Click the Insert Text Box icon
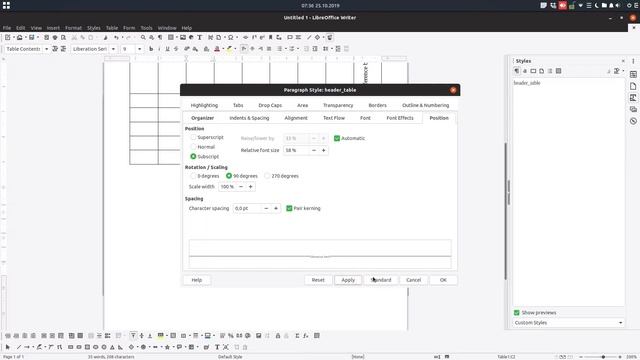This screenshot has width=640, height=360. (200, 38)
